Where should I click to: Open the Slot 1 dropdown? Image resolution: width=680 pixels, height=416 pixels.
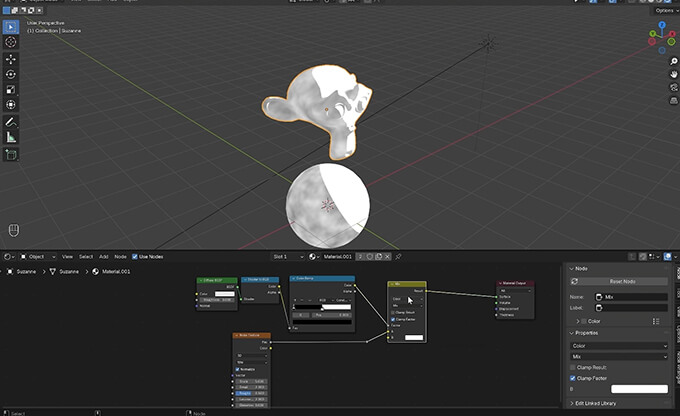click(x=288, y=257)
